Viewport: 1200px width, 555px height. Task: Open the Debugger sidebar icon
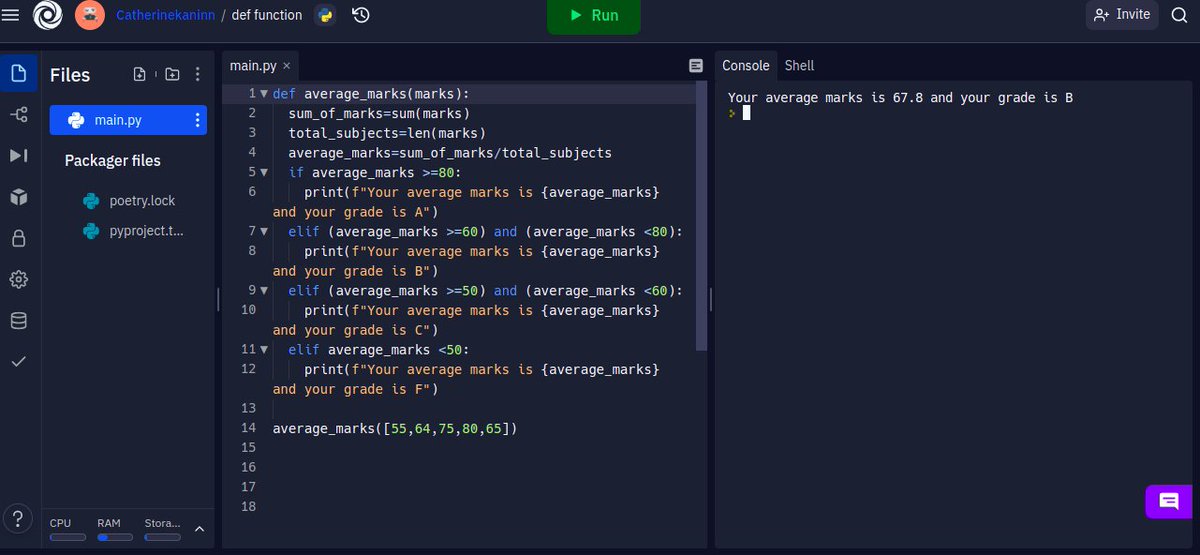click(x=17, y=156)
